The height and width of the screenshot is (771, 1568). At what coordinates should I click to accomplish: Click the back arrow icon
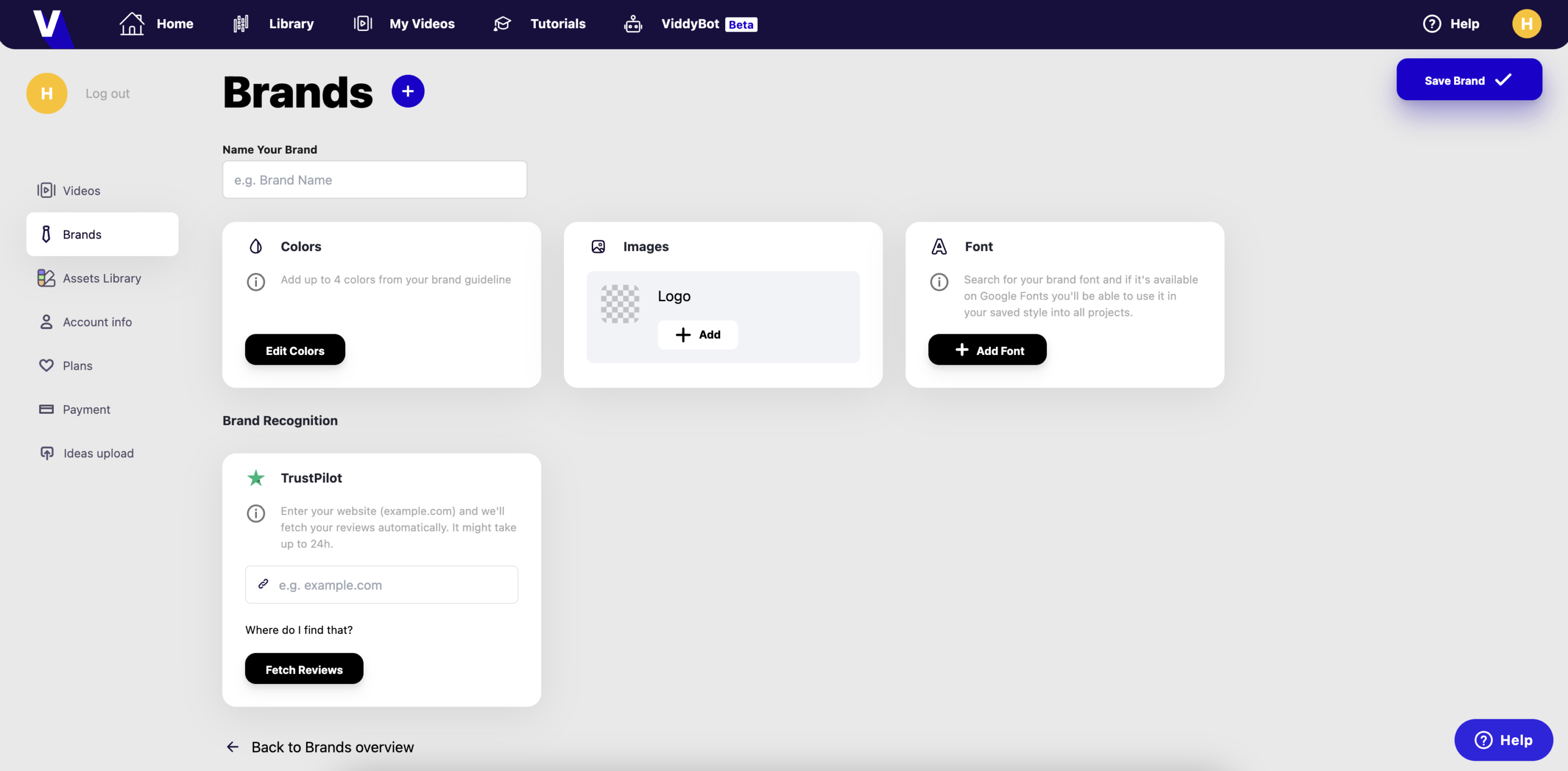232,746
